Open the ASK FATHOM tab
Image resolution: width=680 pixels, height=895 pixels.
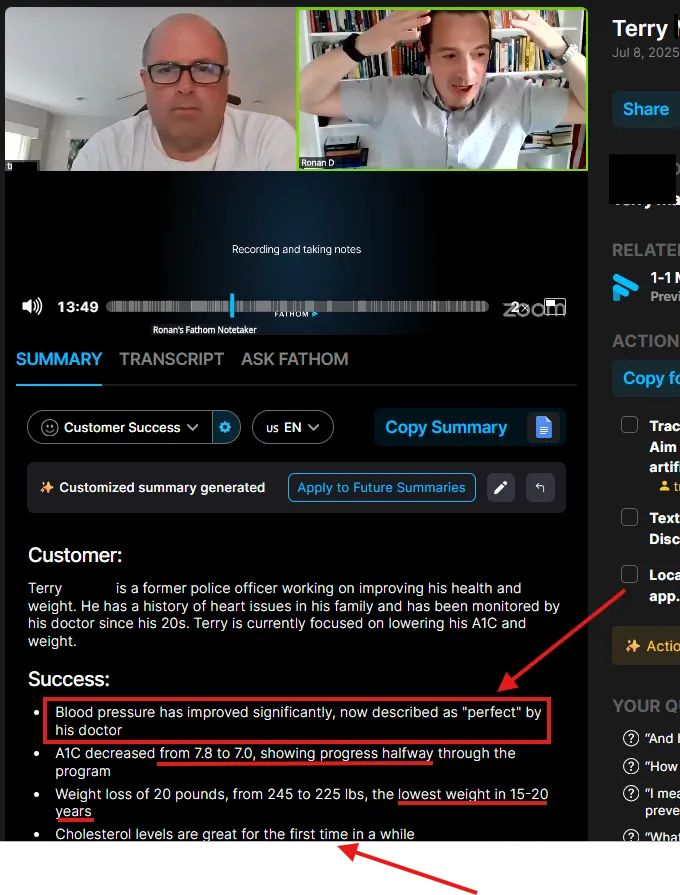pyautogui.click(x=295, y=359)
